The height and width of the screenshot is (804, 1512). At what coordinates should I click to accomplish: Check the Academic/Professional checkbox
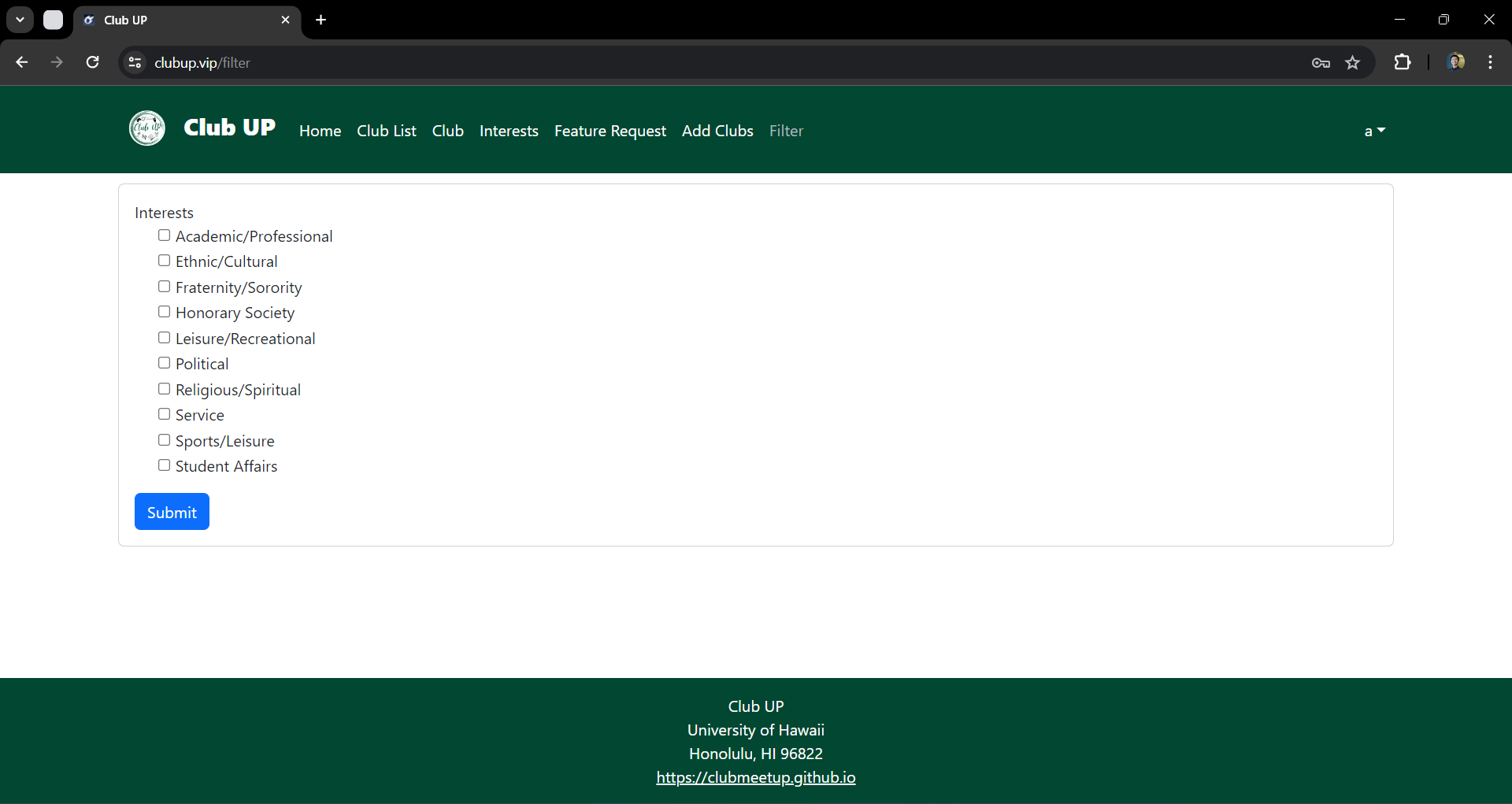click(x=164, y=235)
